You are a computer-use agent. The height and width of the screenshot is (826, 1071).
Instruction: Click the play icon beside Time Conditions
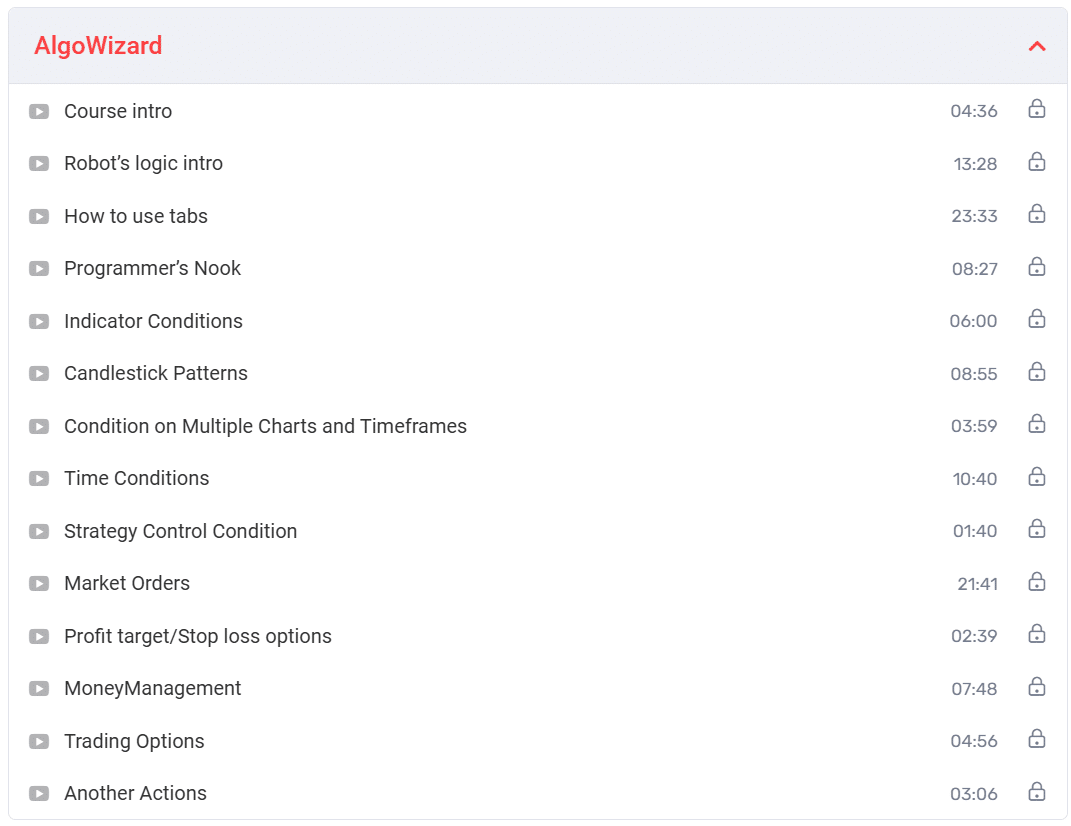point(39,478)
